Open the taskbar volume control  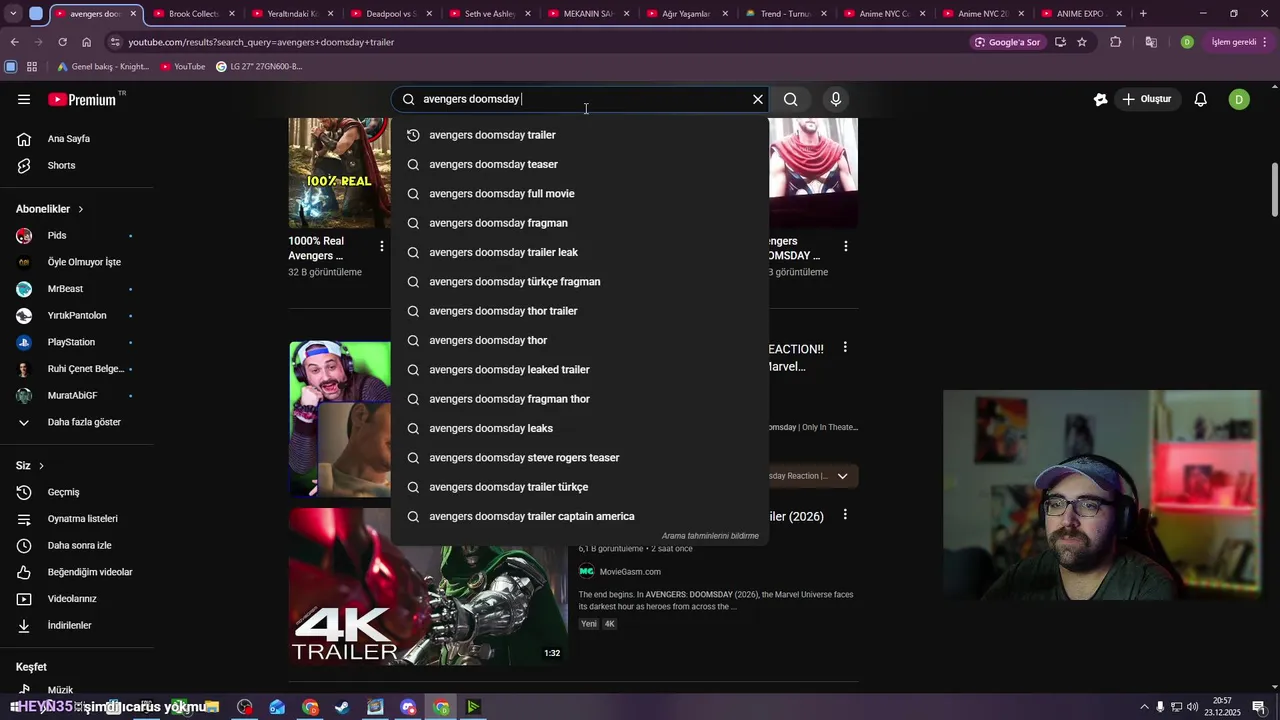pos(1193,708)
